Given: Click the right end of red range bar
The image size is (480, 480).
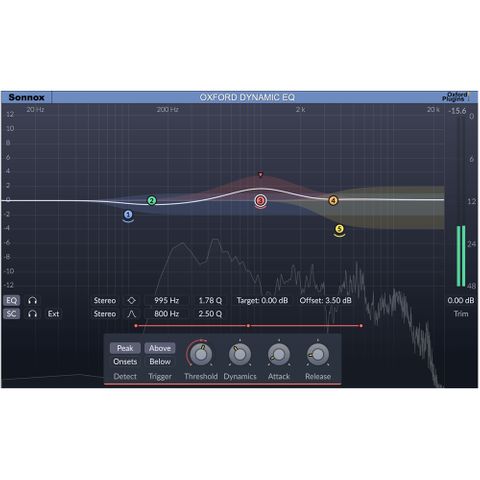Looking at the screenshot, I should (361, 326).
